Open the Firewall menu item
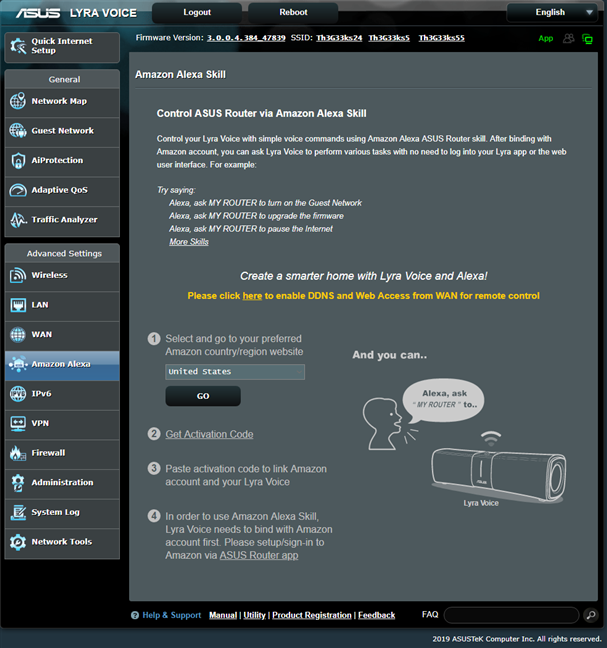Image resolution: width=607 pixels, height=648 pixels. click(x=62, y=453)
